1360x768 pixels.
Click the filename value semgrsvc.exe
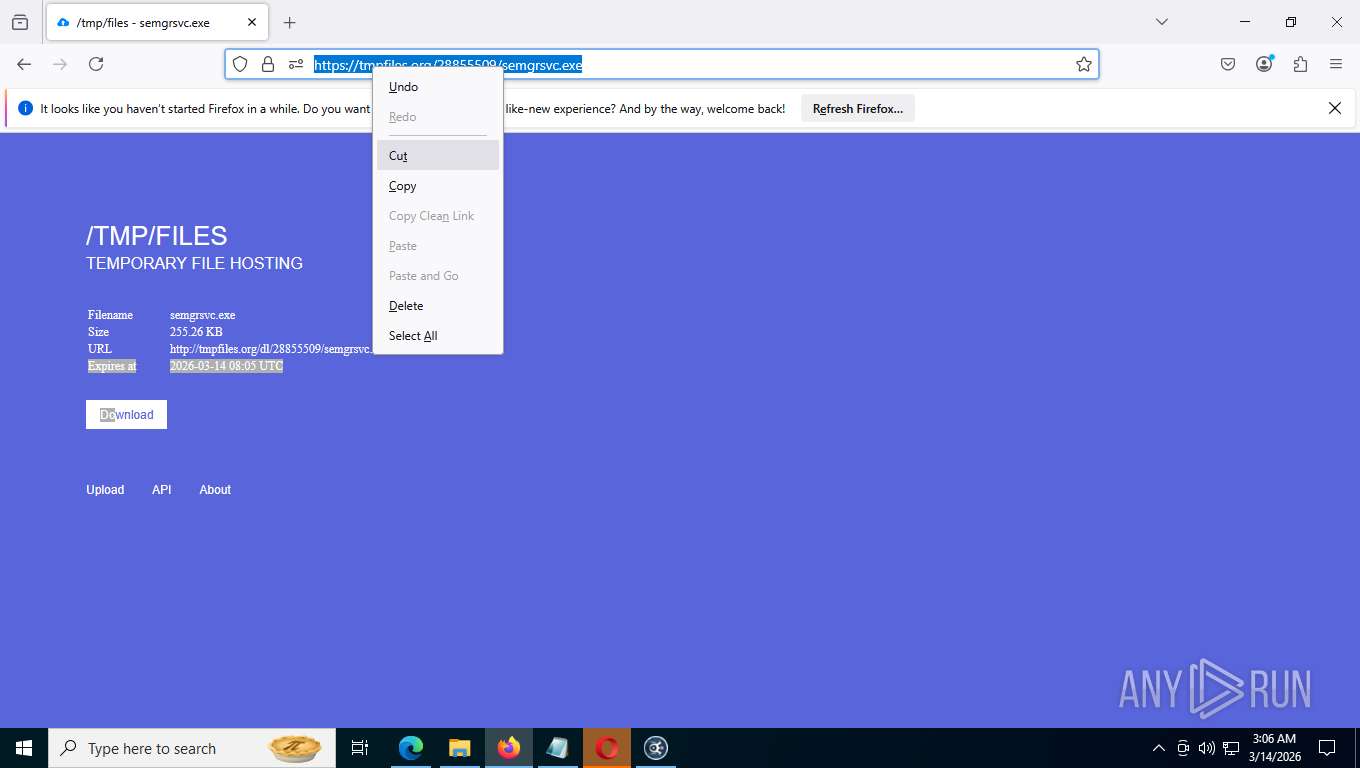click(x=202, y=315)
